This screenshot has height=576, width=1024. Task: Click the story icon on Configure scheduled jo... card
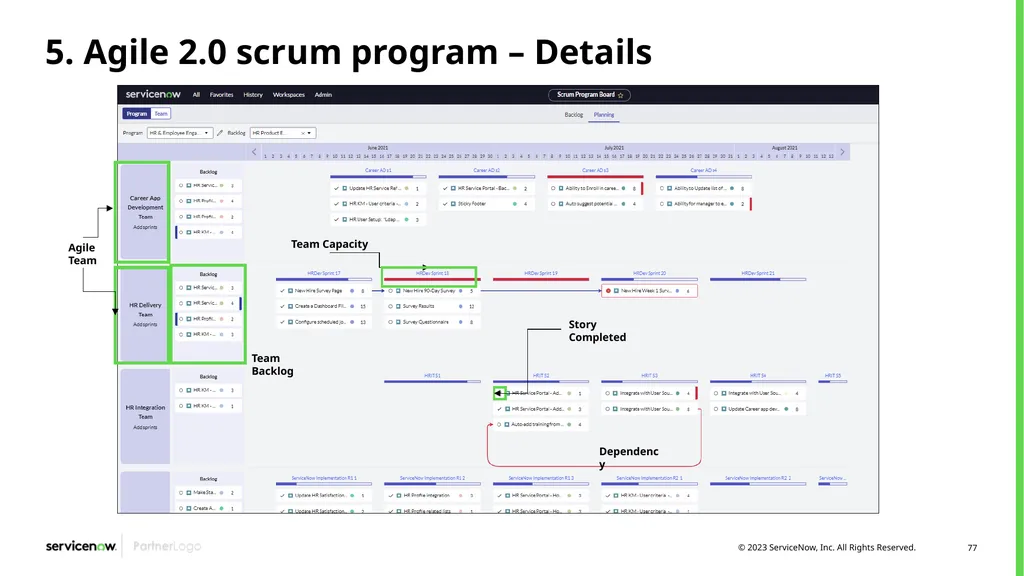291,322
